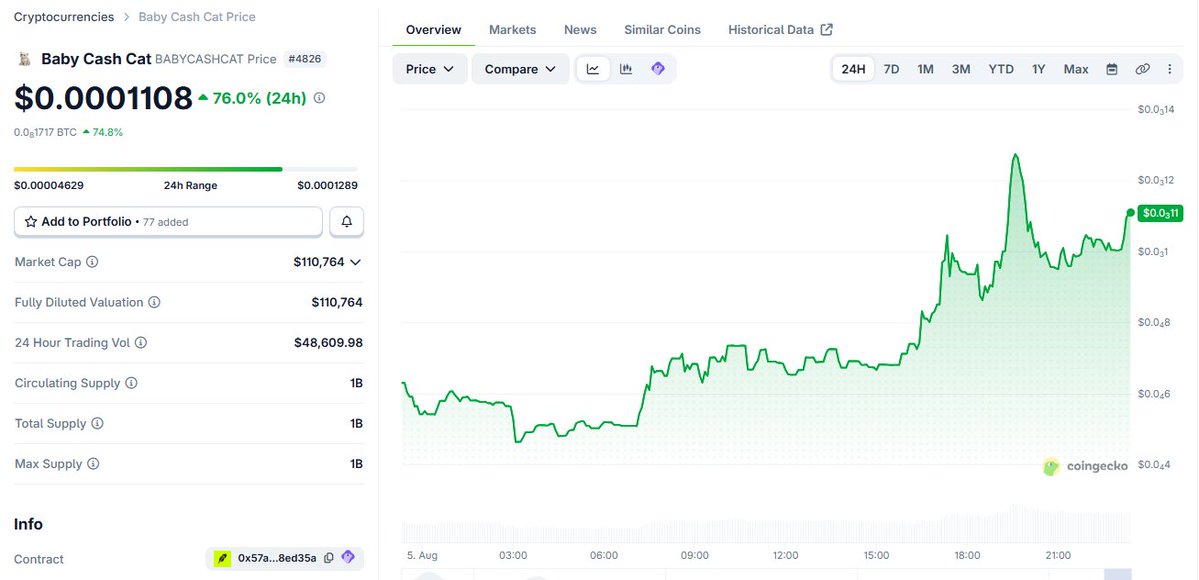1199x580 pixels.
Task: Click the purple diamond icon beside contract
Action: point(348,557)
